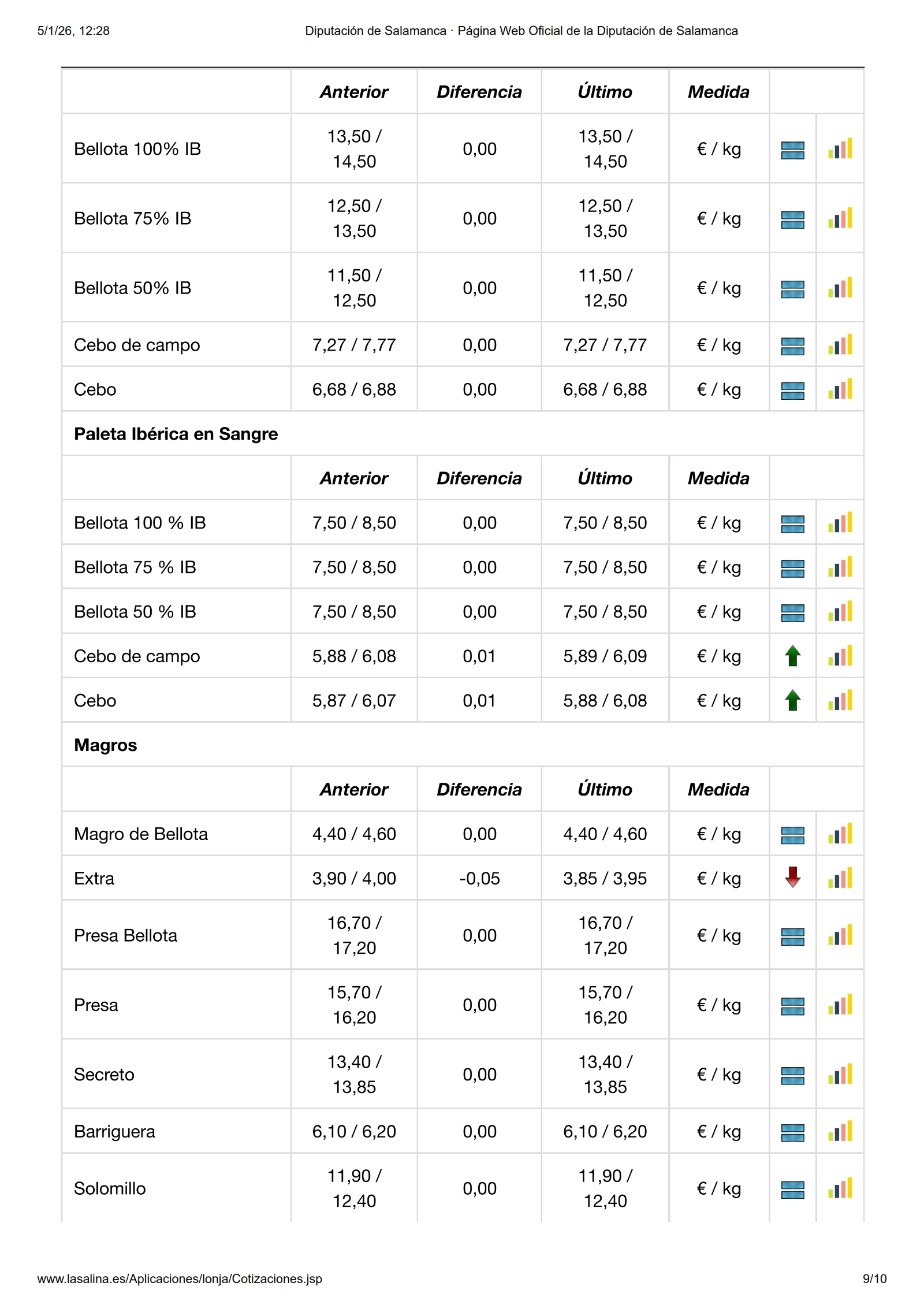Click green up arrow for Paleta Cebo de campo
The image size is (924, 1308).
tap(792, 656)
